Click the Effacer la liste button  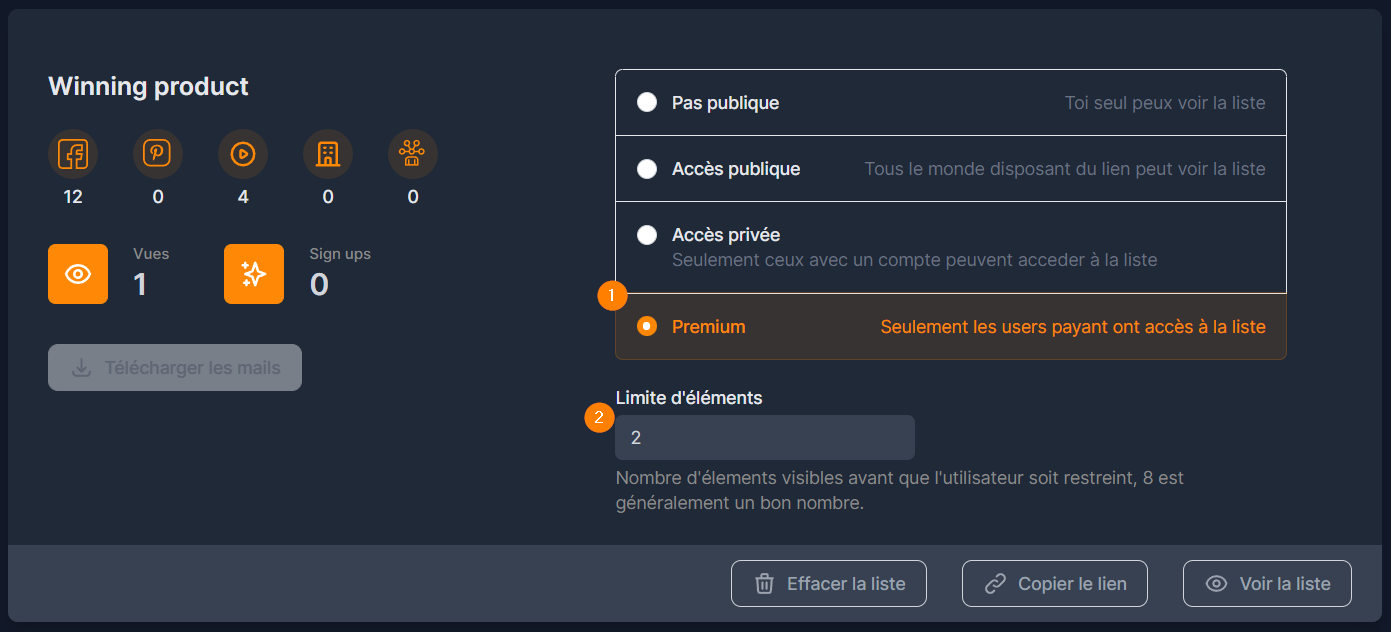coord(829,584)
